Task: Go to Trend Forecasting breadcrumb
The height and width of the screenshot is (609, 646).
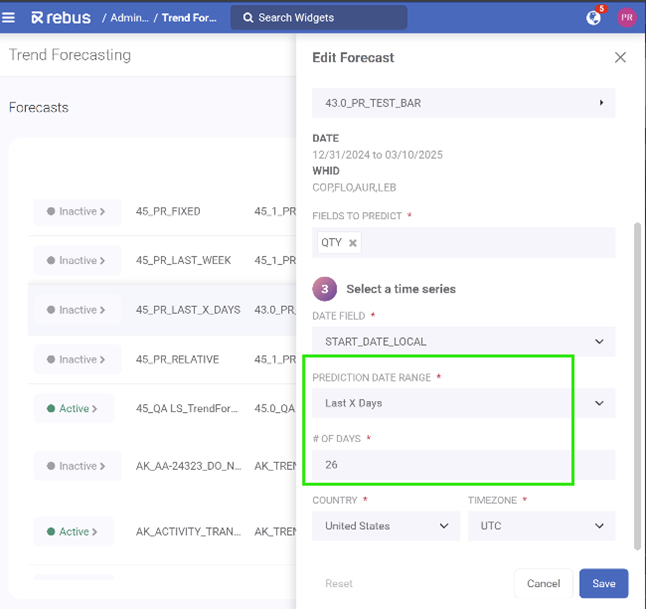Action: [189, 18]
